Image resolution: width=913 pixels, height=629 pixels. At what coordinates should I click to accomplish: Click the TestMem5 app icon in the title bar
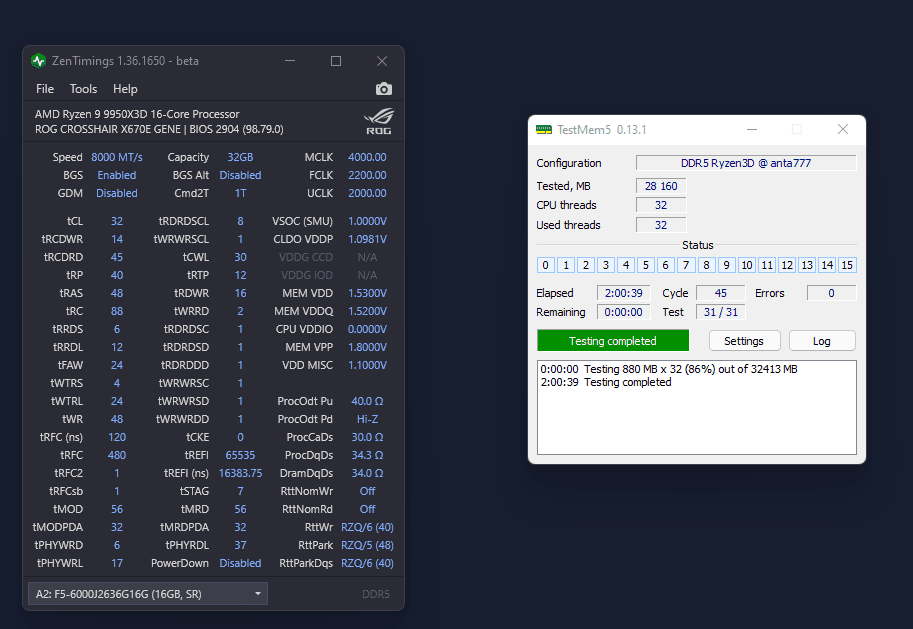544,129
